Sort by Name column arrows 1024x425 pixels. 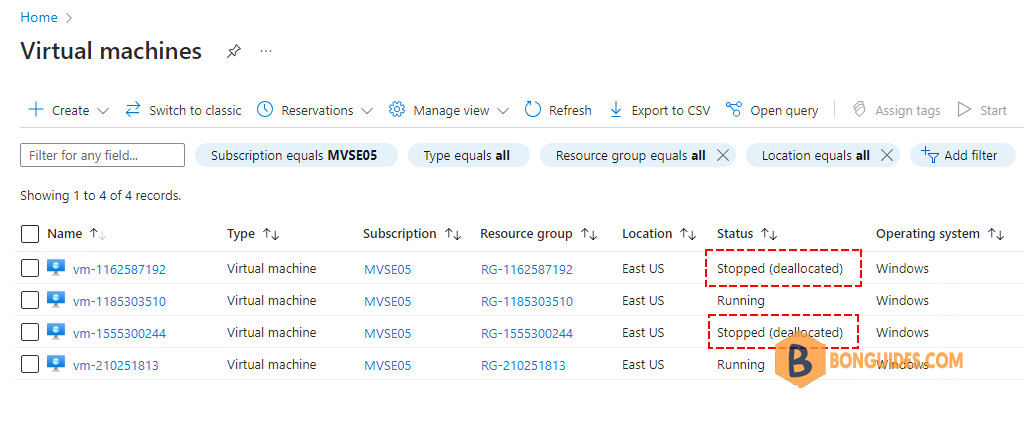98,234
